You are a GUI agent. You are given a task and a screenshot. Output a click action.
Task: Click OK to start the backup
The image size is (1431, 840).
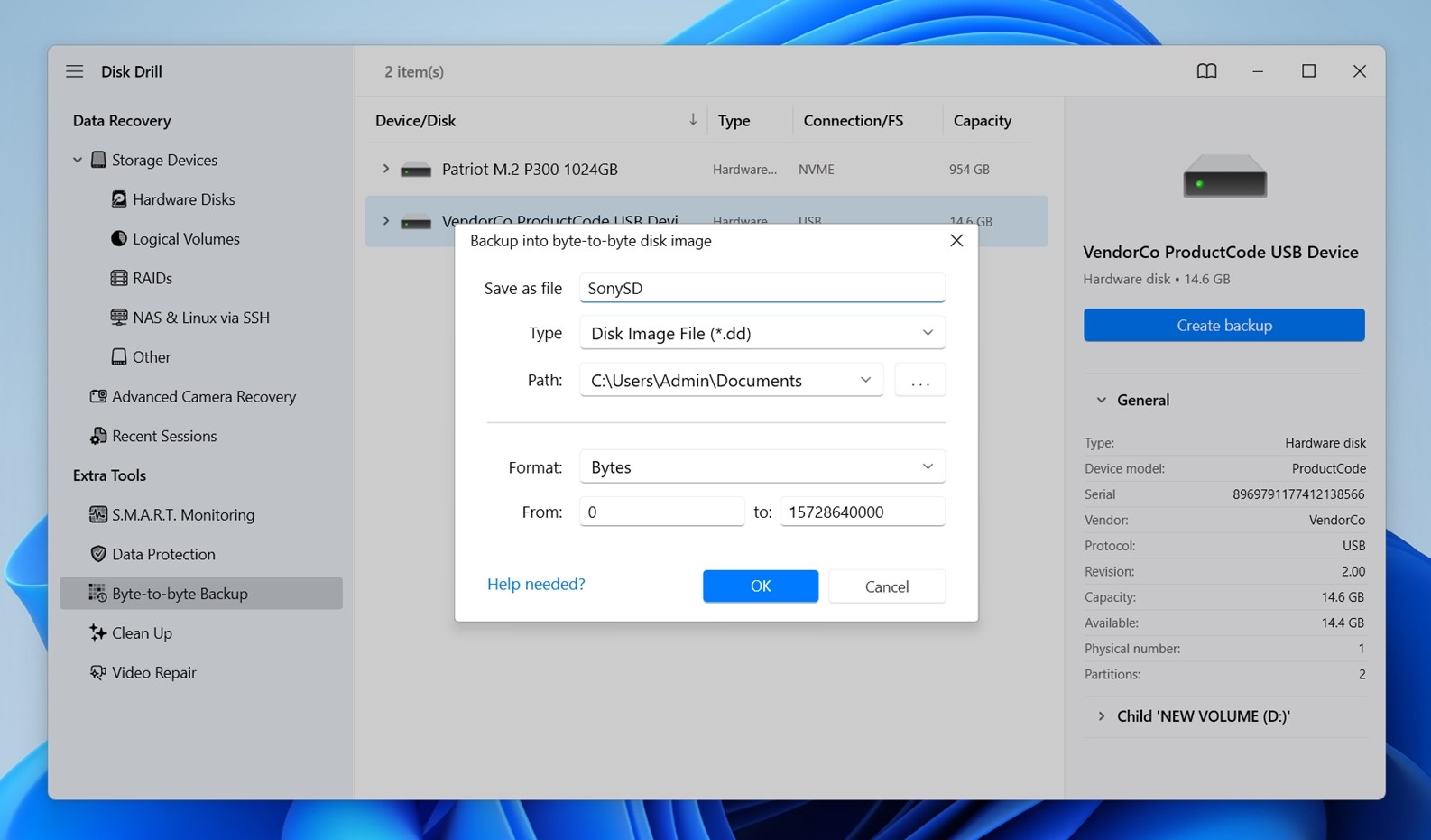[761, 586]
